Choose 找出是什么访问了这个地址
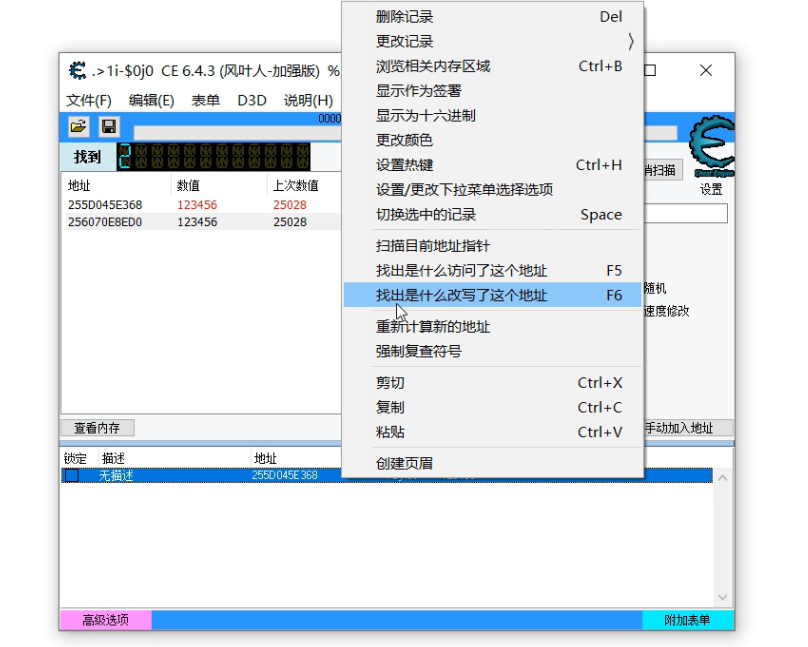Screen dimensions: 808x647 click(x=493, y=270)
